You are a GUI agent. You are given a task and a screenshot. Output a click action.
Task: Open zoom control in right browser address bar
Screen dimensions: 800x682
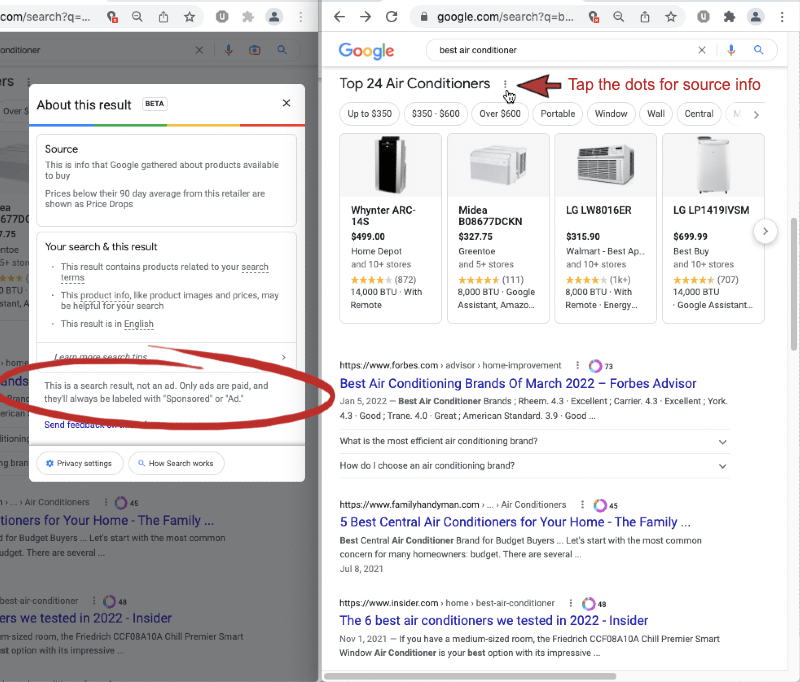pyautogui.click(x=618, y=17)
